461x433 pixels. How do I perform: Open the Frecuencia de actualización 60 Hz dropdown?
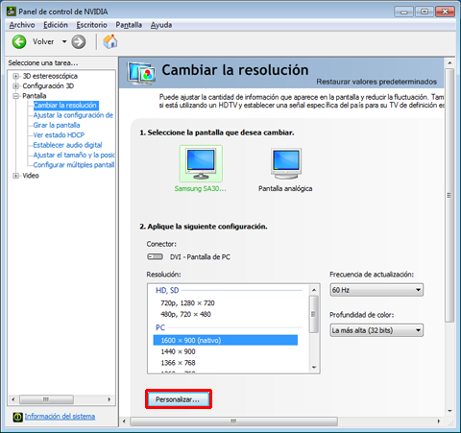[376, 290]
